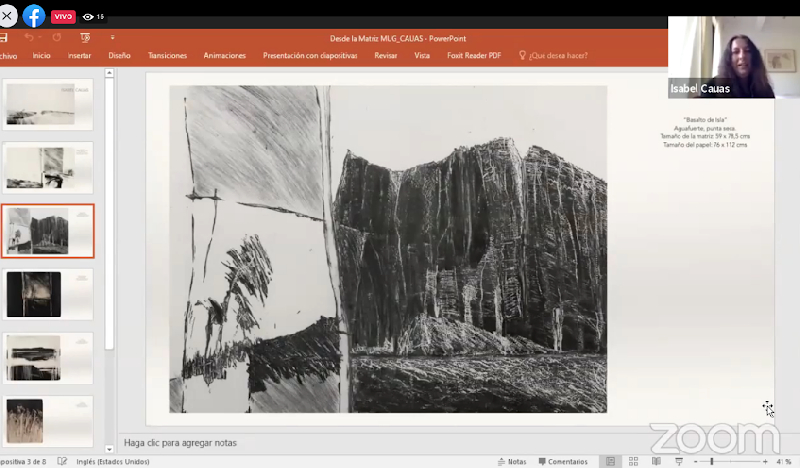The width and height of the screenshot is (800, 468).
Task: Click the red VIVO live badge
Action: coord(63,16)
